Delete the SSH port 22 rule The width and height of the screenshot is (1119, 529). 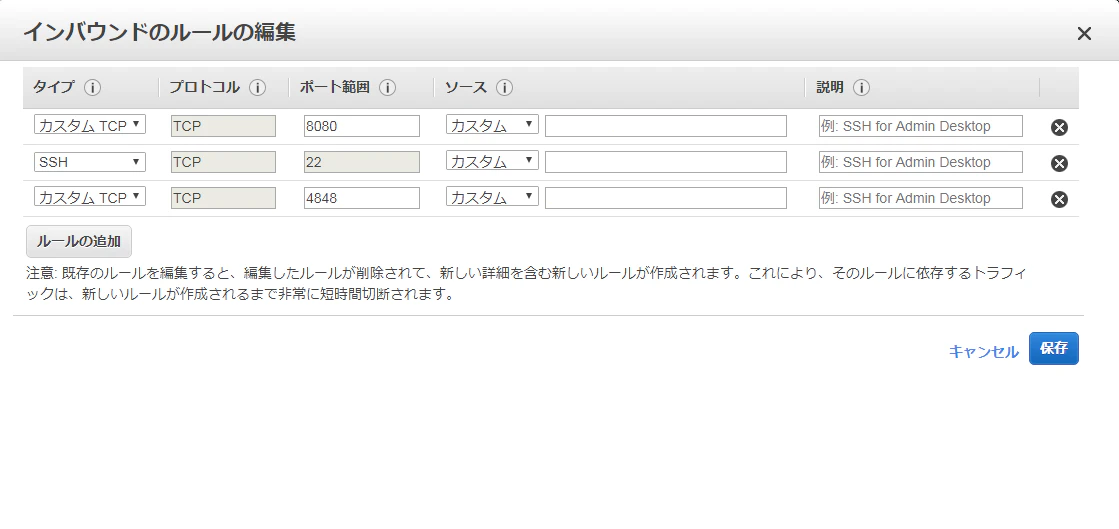tap(1059, 163)
